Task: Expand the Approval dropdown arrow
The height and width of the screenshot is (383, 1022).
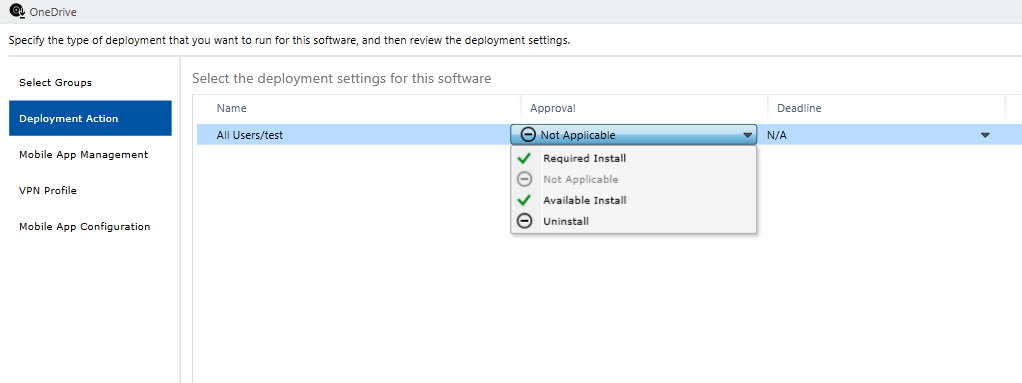Action: click(747, 135)
